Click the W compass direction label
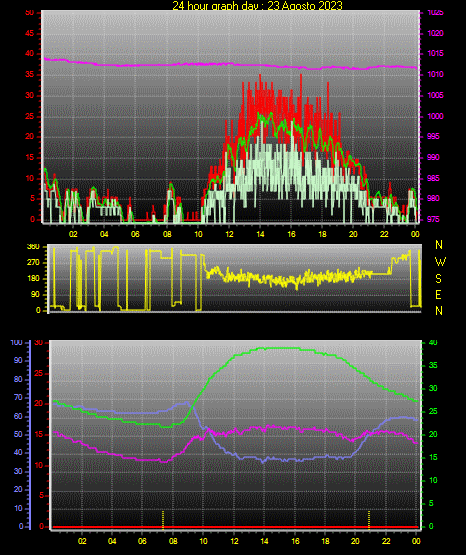Screen dimensions: 466x555 440,262
